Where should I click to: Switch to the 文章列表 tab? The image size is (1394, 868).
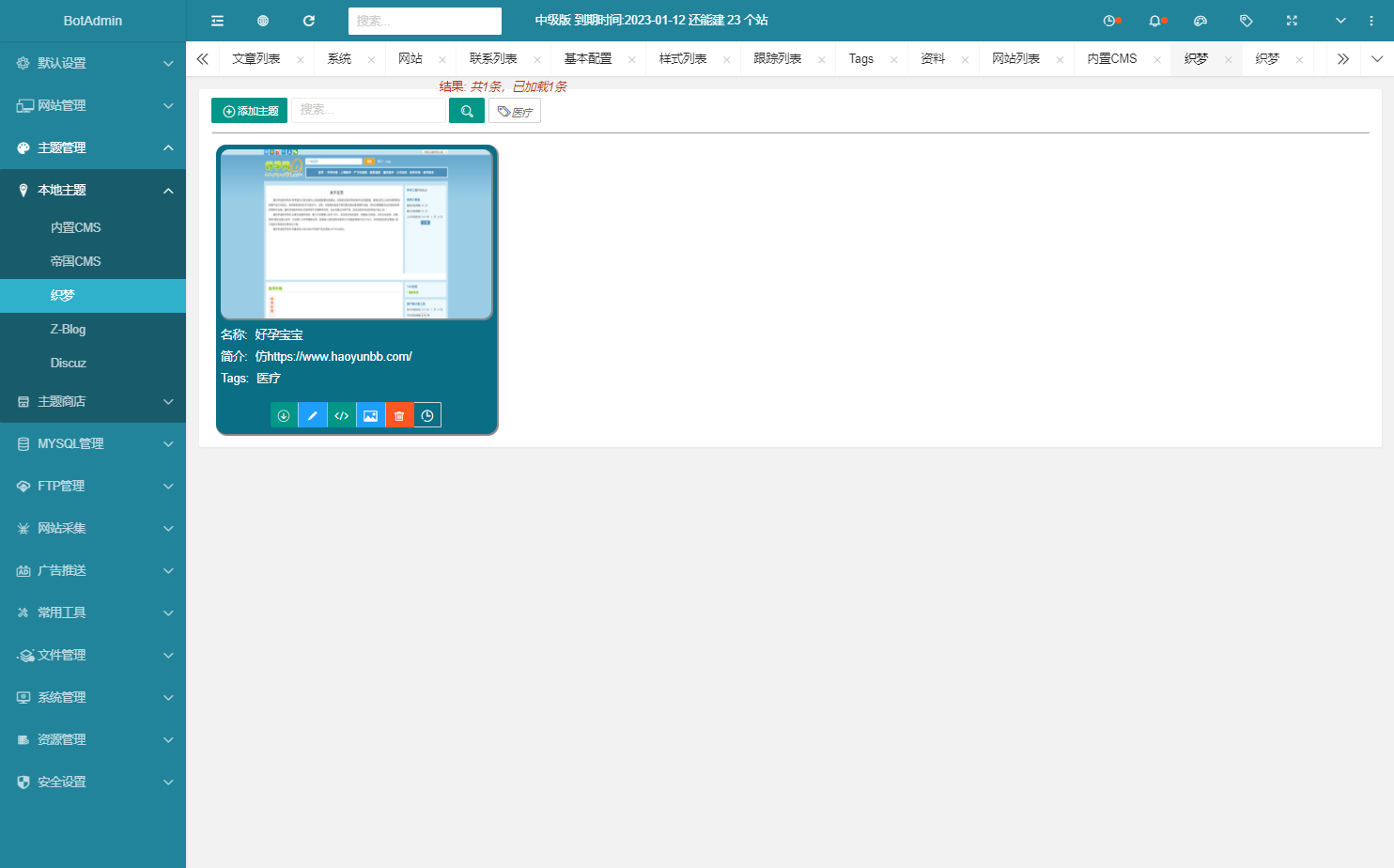coord(256,59)
